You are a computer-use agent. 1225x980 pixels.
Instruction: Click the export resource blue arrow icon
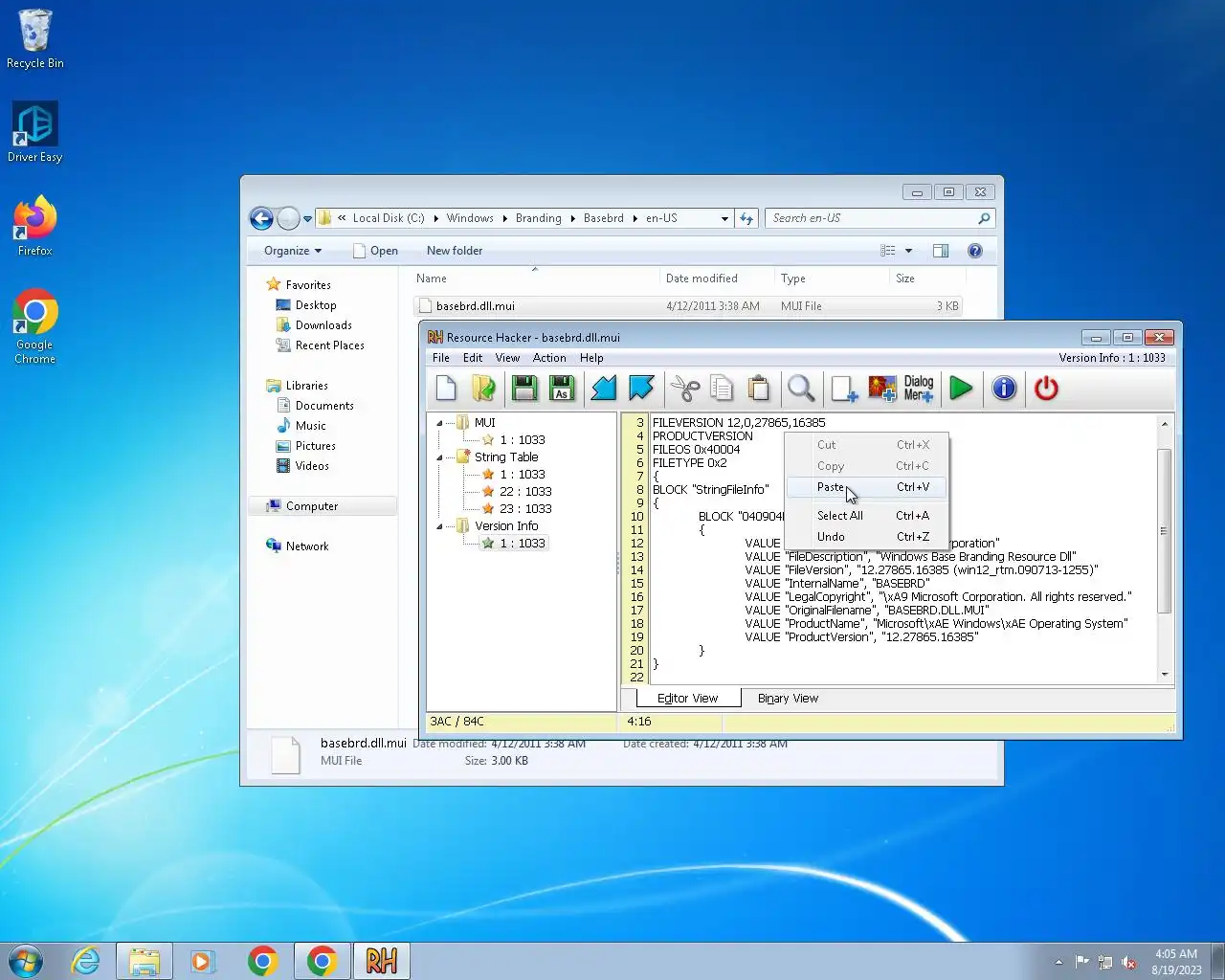641,388
